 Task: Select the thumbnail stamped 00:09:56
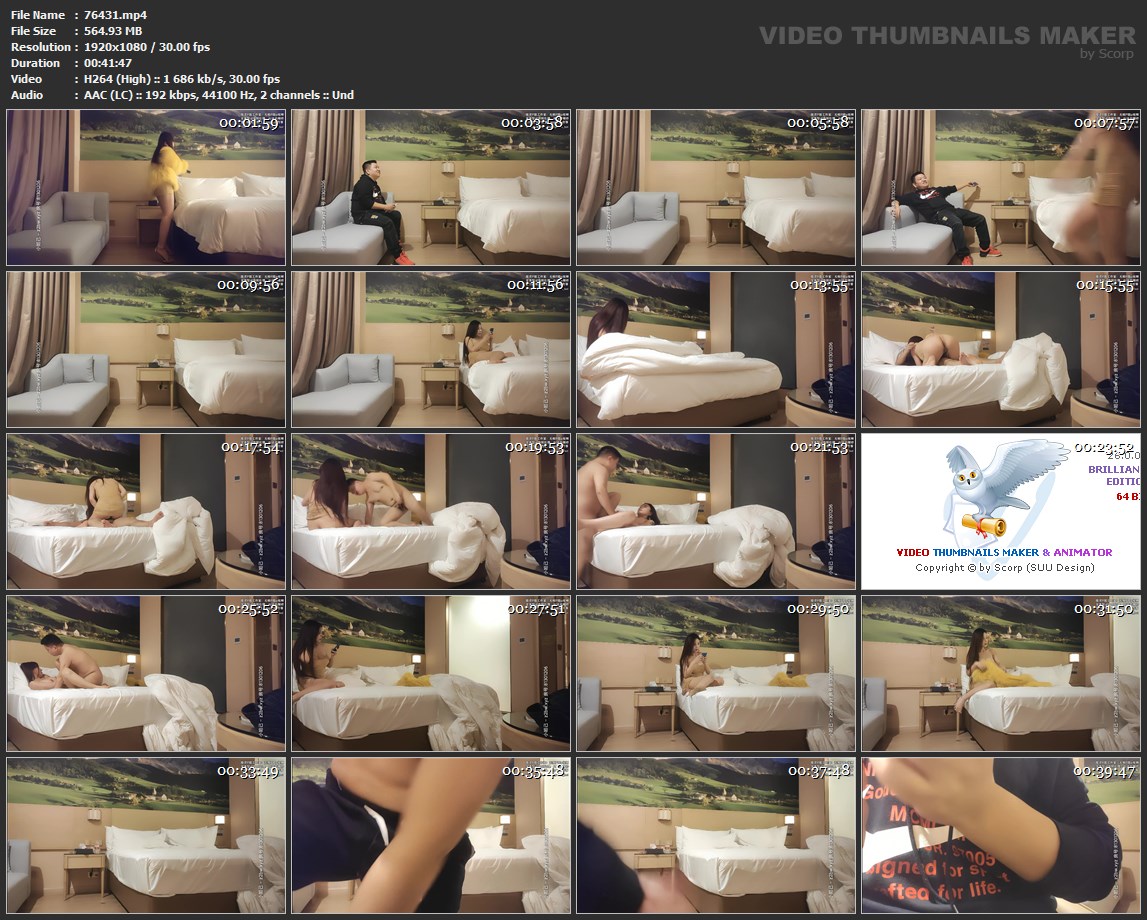[x=146, y=349]
